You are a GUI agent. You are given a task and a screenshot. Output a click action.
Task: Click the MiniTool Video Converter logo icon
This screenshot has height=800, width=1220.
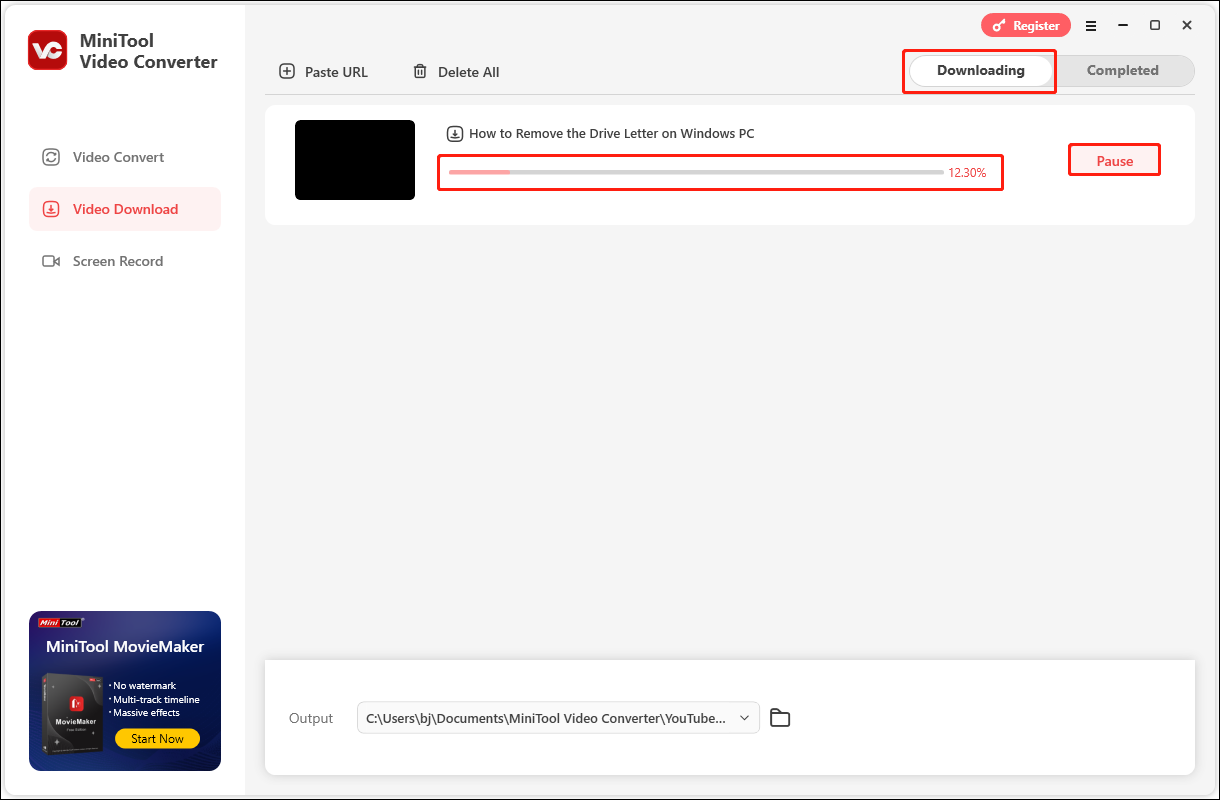[48, 50]
